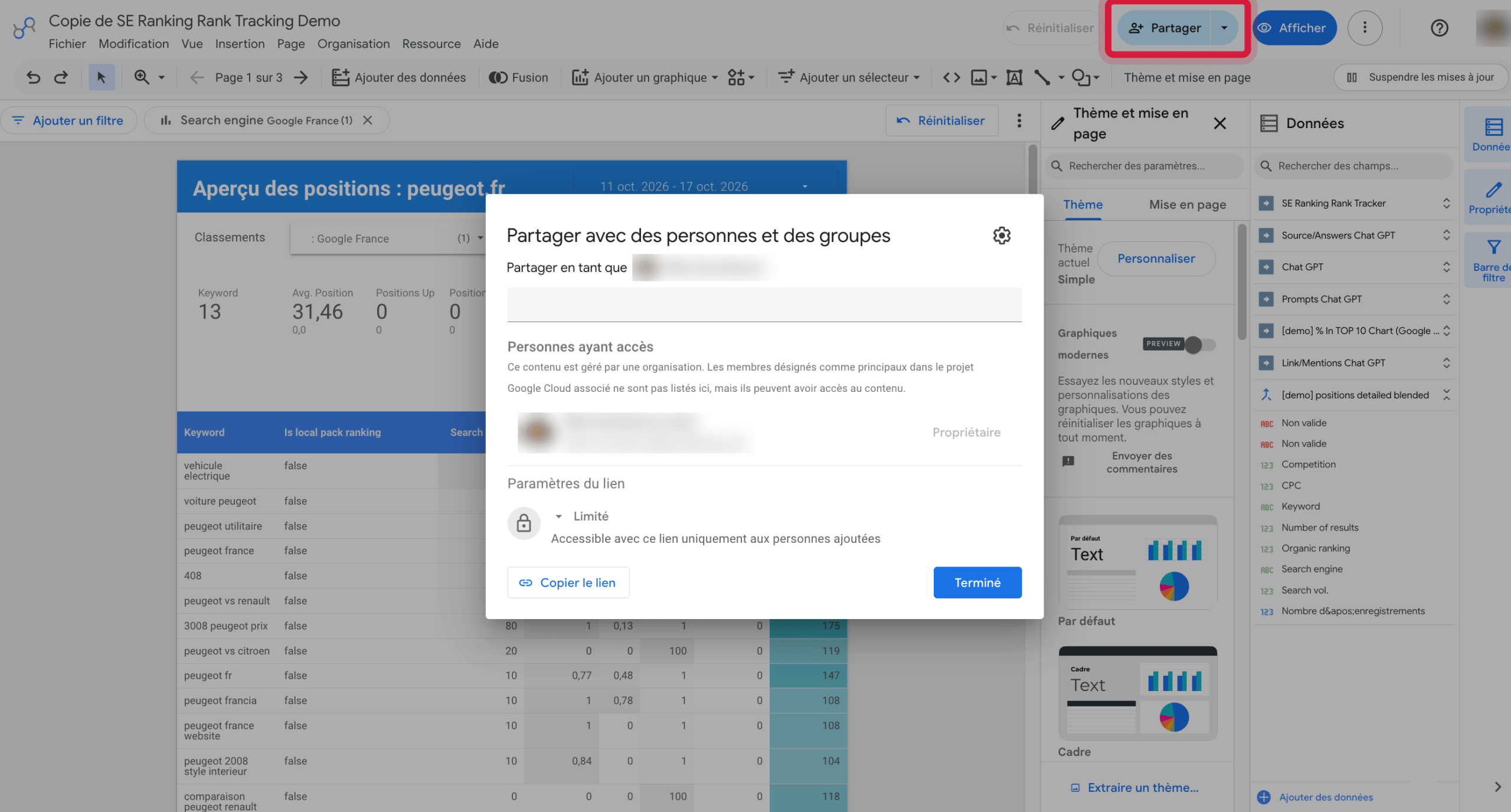
Task: Expand SE Ranking Rank Tracker data source
Action: tap(1446, 203)
